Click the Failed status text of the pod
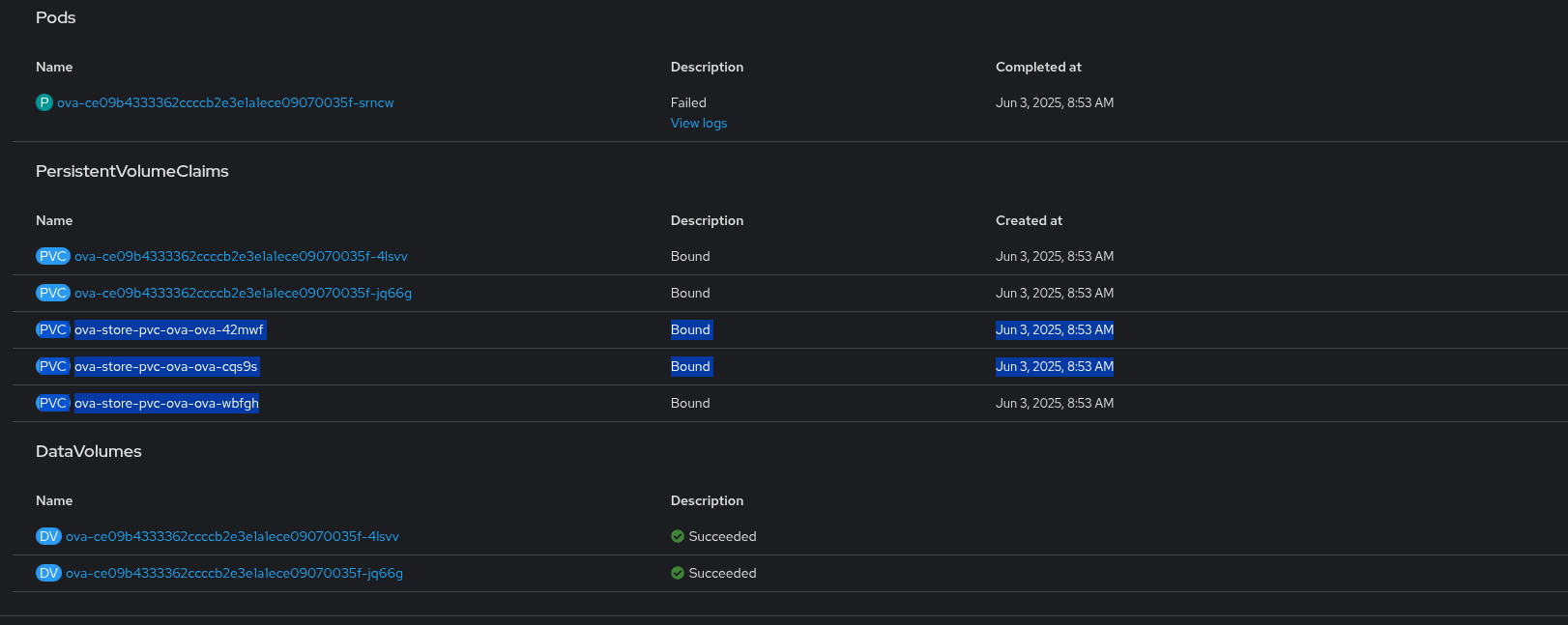 (x=688, y=102)
